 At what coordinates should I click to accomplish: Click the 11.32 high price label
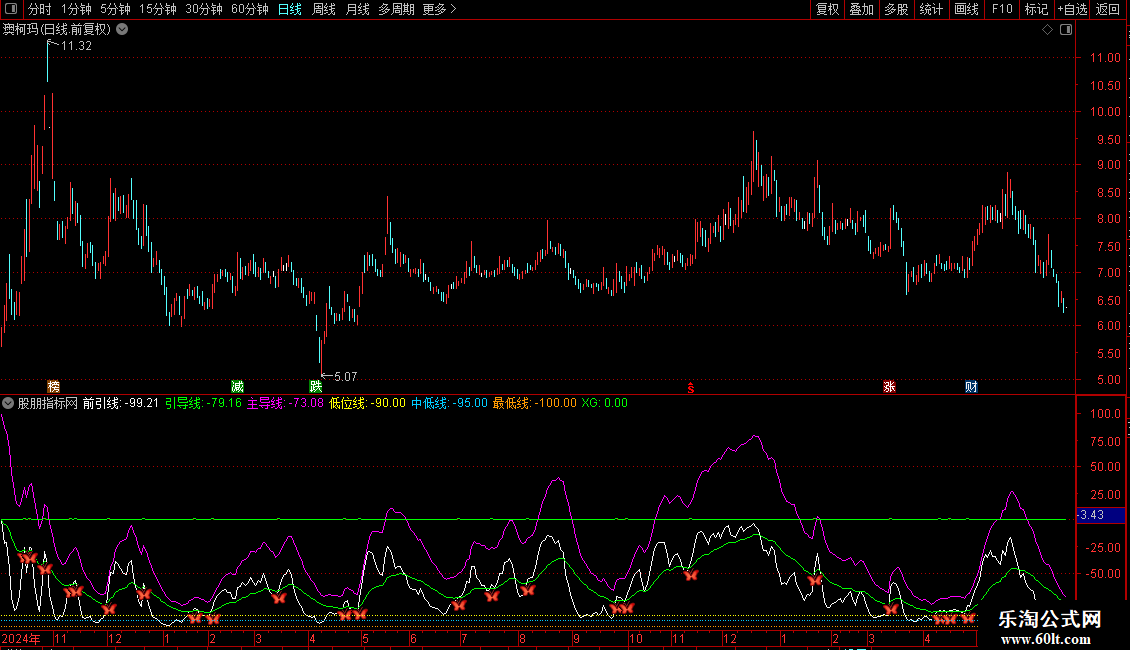tap(76, 45)
